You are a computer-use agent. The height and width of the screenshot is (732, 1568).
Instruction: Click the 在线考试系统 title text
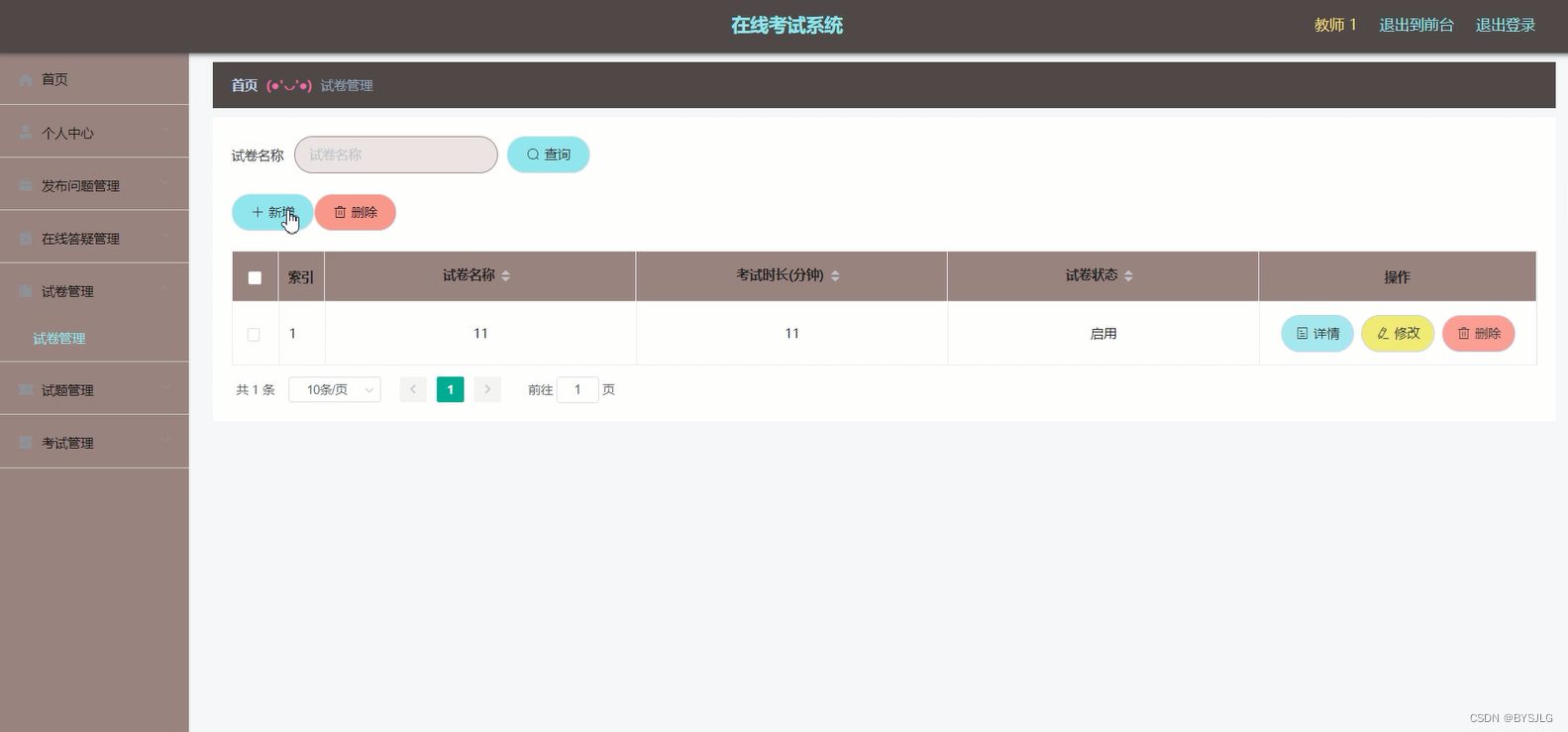tap(787, 26)
